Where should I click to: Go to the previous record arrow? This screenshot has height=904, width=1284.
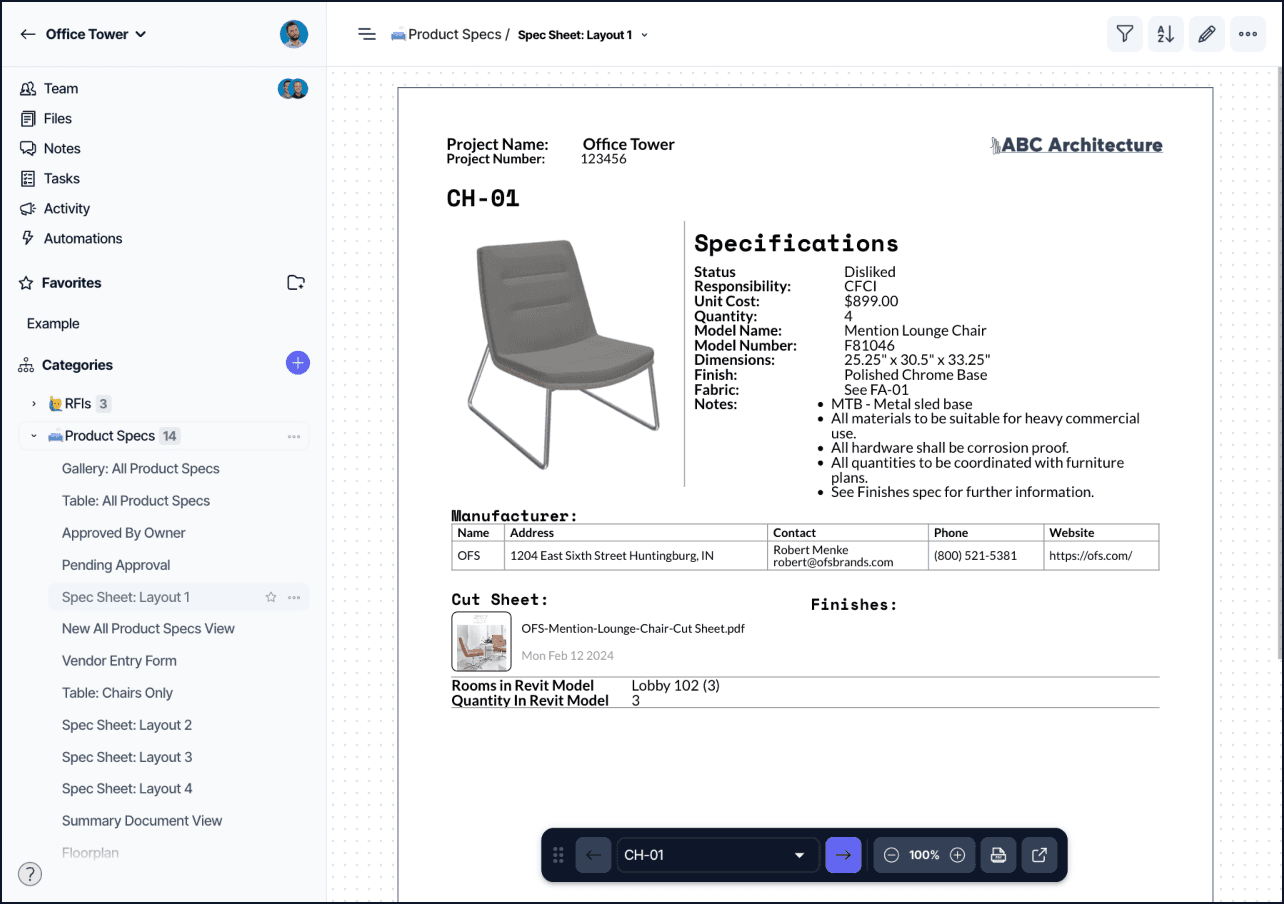(x=593, y=855)
